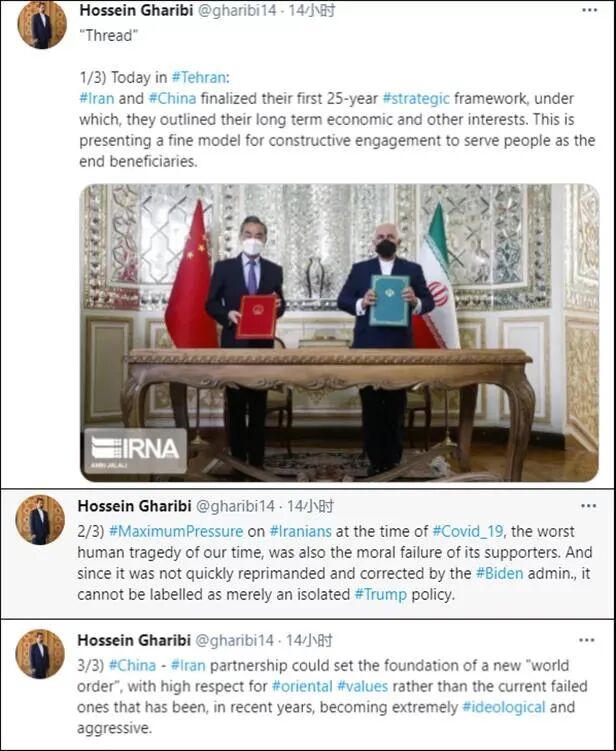616x751 pixels.
Task: Click the #MaximumPressure hashtag
Action: point(176,532)
